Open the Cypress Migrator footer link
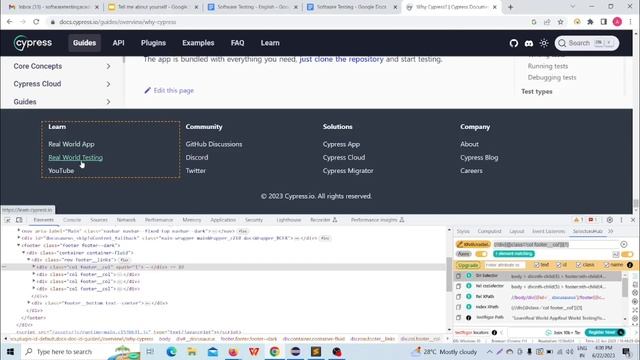The width and height of the screenshot is (640, 360). (x=348, y=171)
